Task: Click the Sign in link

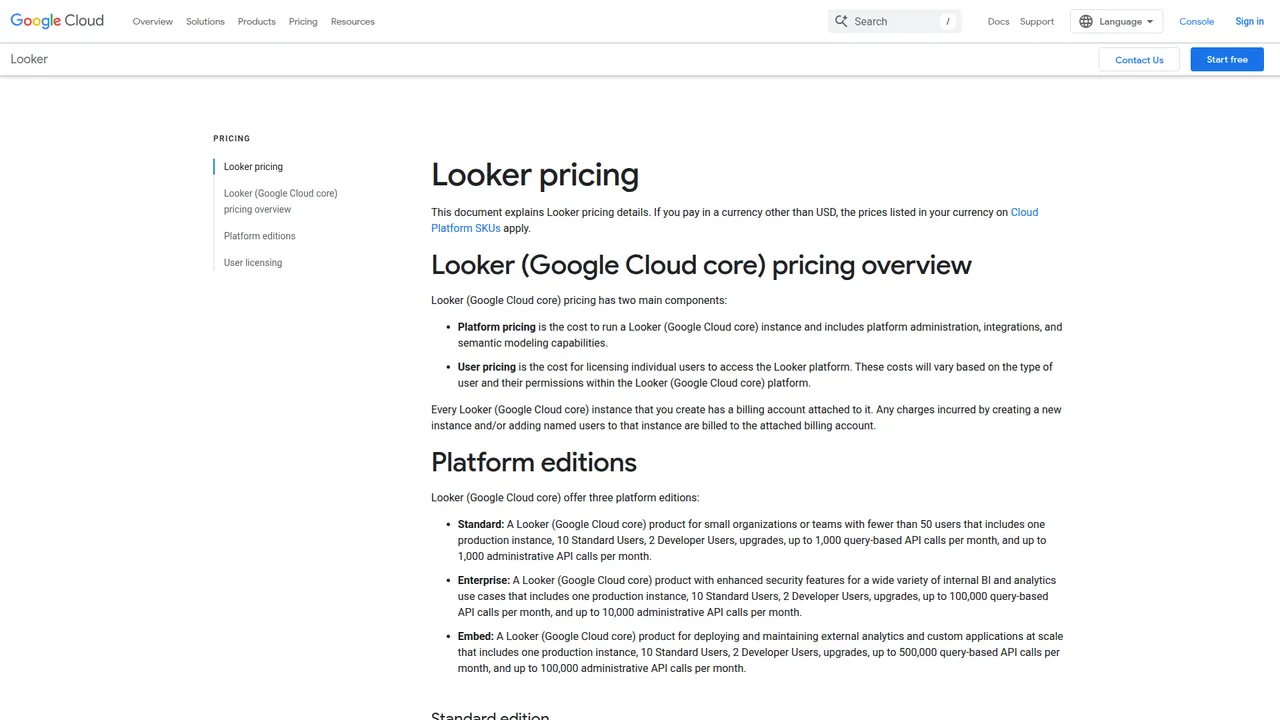Action: (1249, 21)
